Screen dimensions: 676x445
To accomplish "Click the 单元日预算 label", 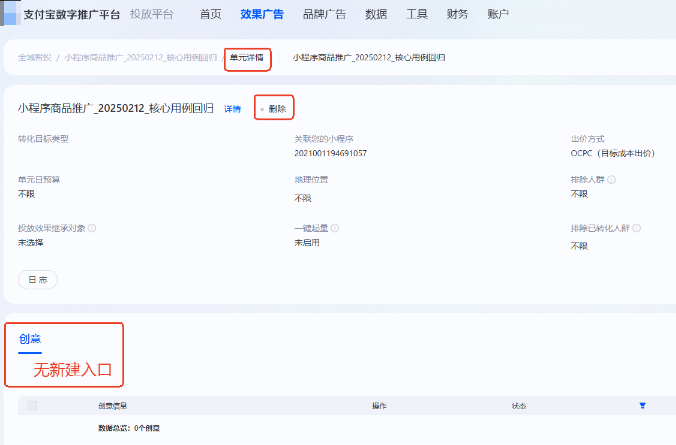I will point(39,179).
